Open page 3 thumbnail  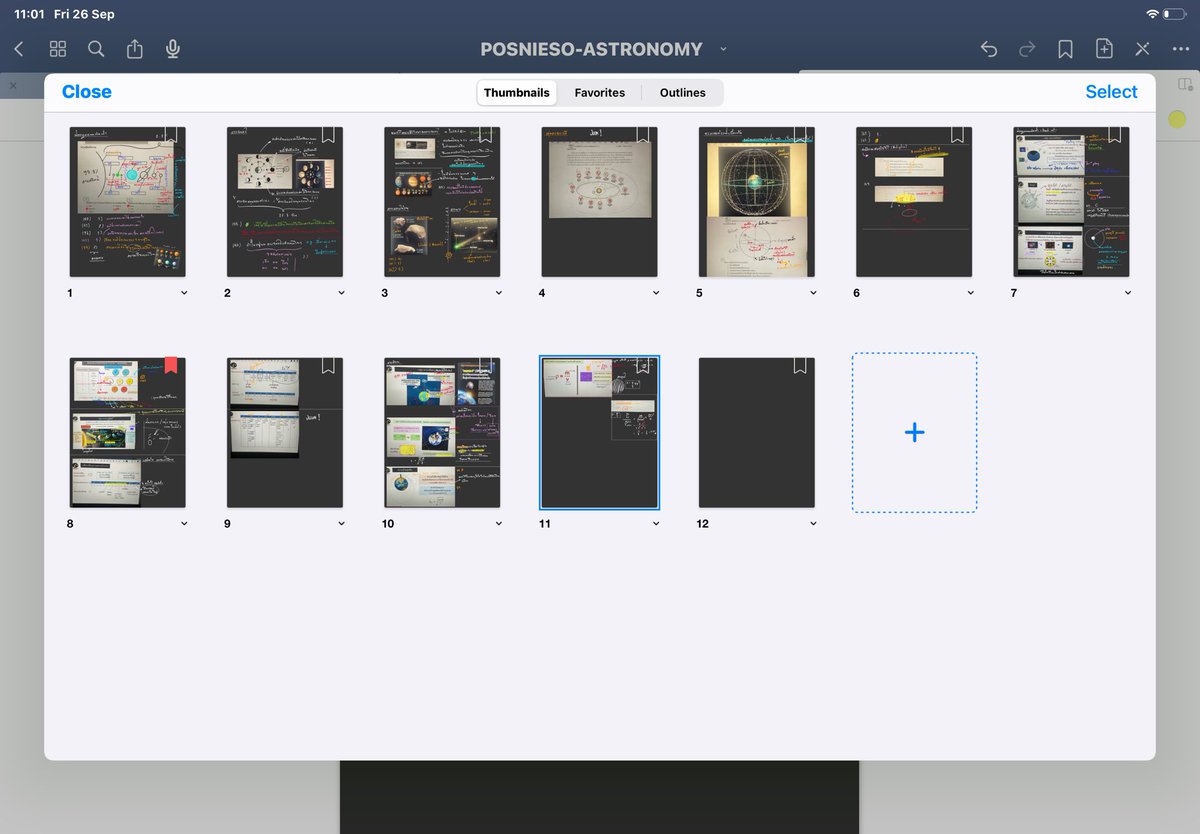442,202
